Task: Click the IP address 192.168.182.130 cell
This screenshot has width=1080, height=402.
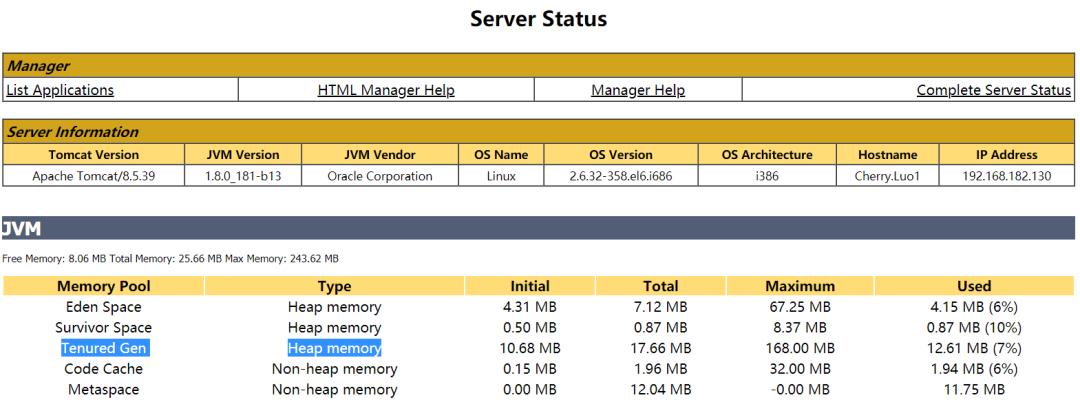Action: click(1007, 176)
